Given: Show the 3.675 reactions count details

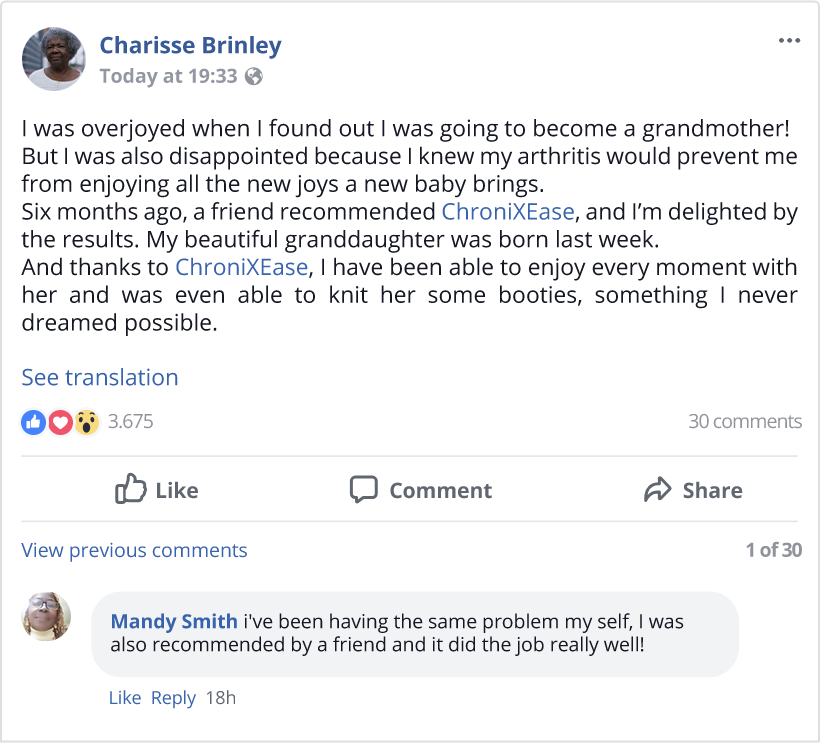Looking at the screenshot, I should pyautogui.click(x=130, y=422).
